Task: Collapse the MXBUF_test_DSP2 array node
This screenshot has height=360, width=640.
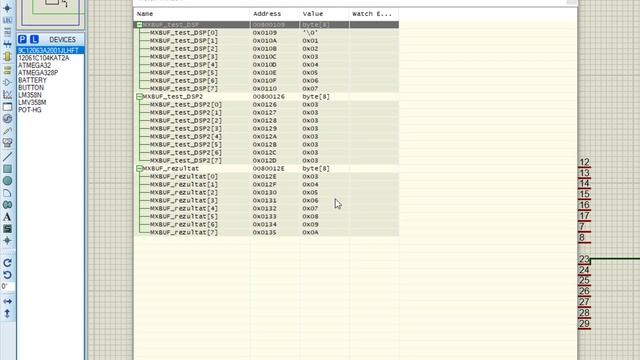Action: tap(139, 97)
